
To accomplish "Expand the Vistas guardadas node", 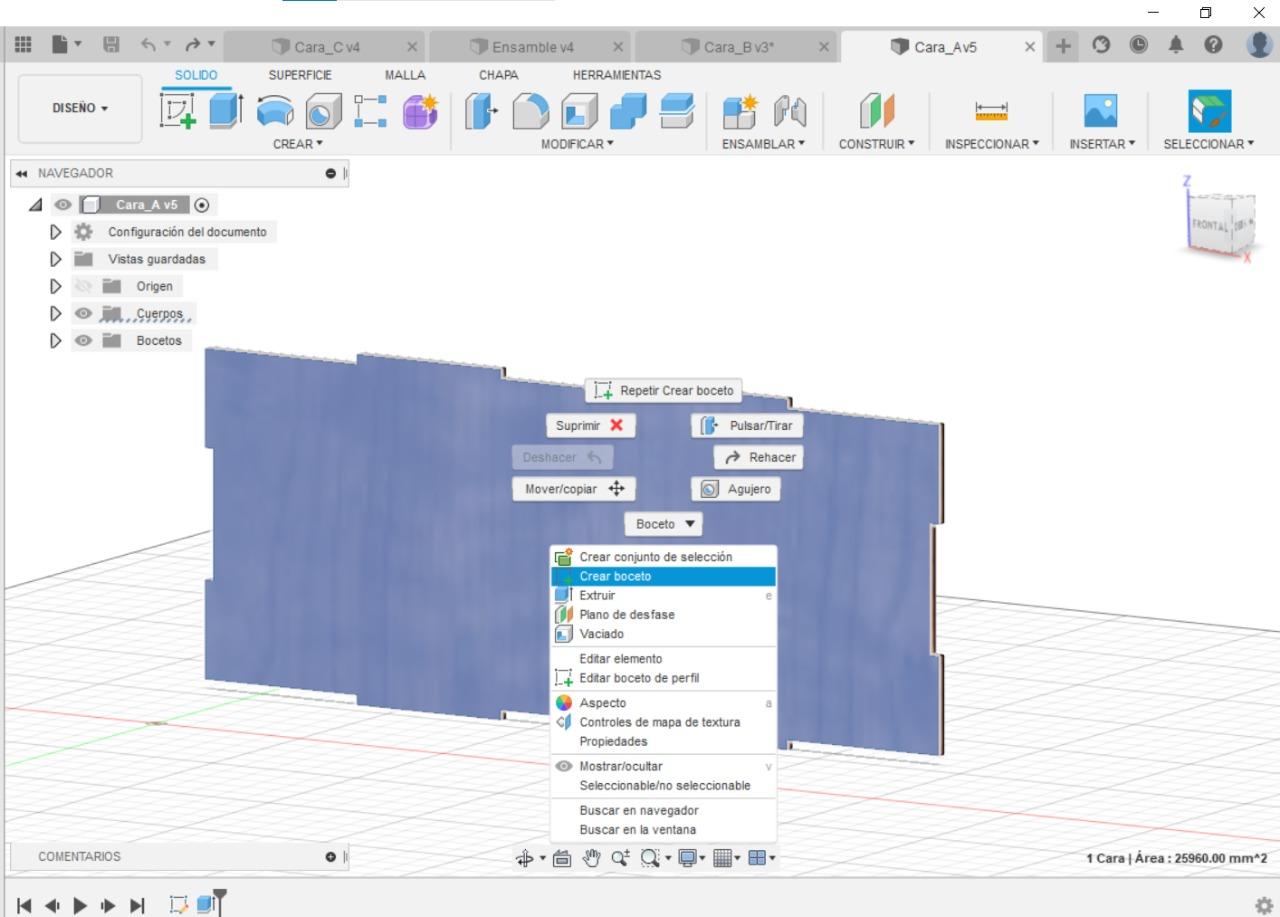I will click(56, 259).
